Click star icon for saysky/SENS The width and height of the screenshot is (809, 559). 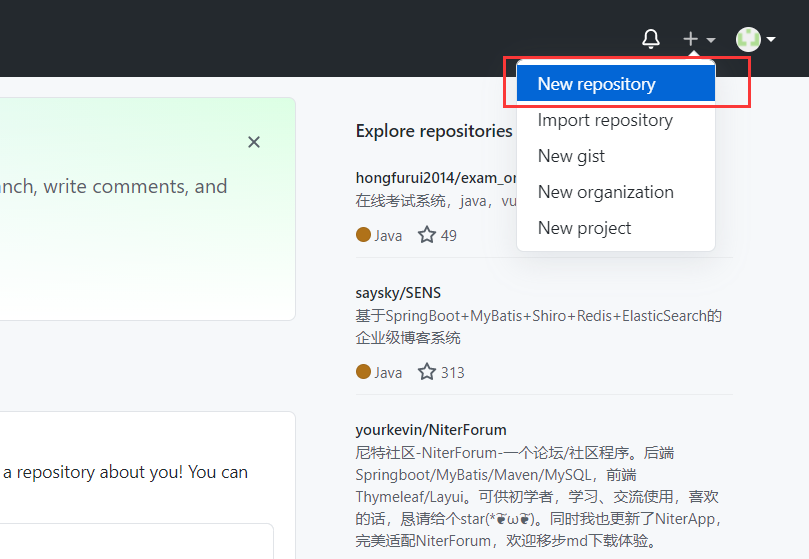click(427, 372)
